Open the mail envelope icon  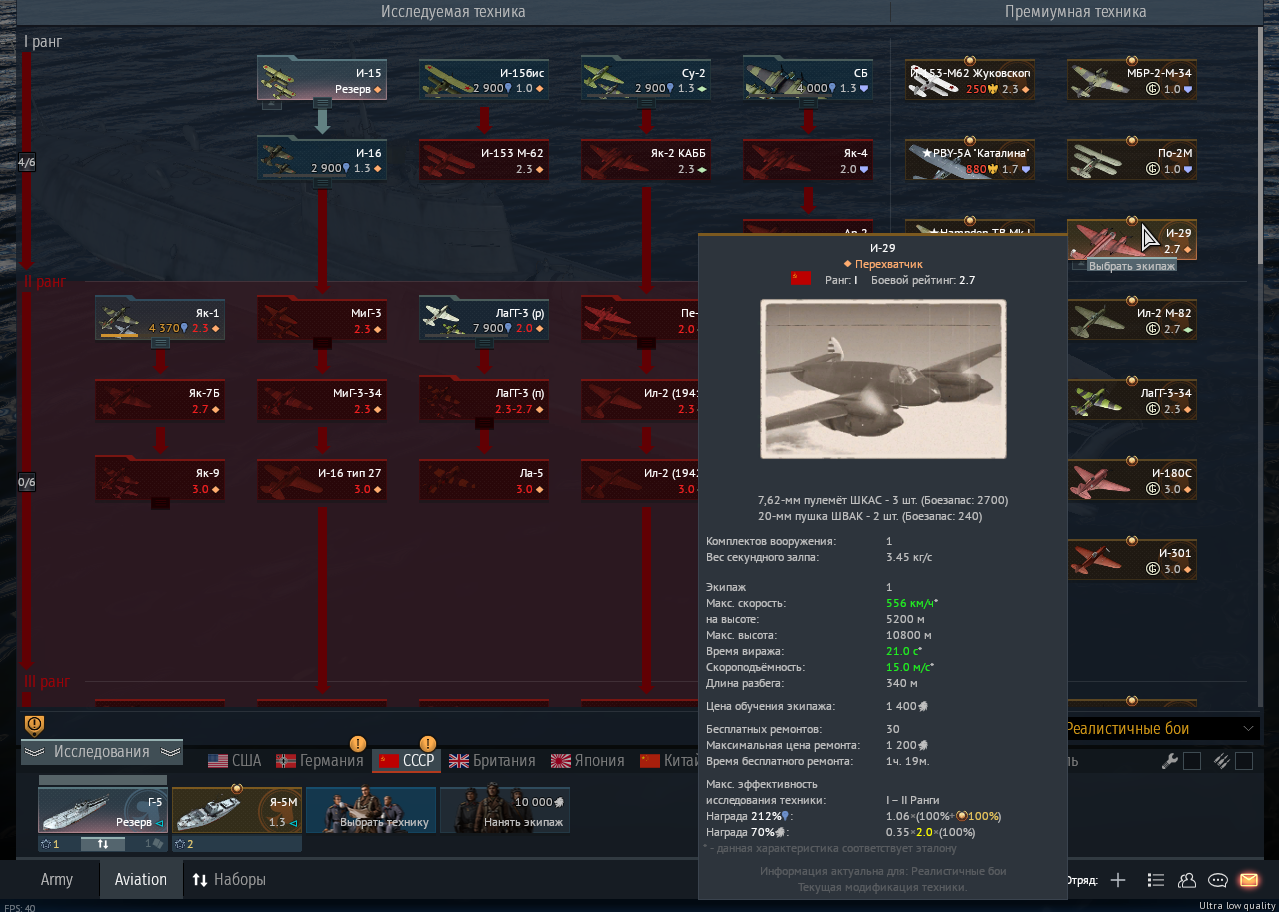[1248, 880]
